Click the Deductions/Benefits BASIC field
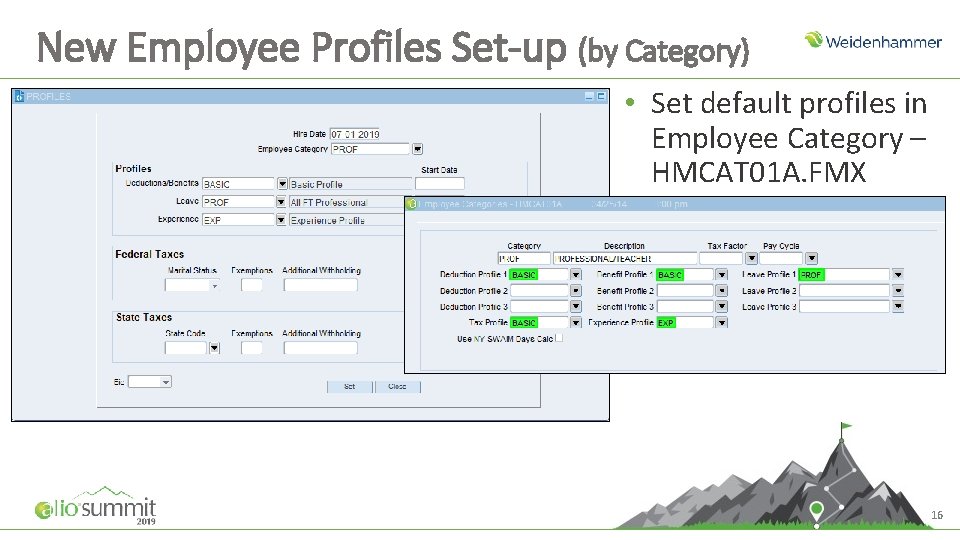 238,184
